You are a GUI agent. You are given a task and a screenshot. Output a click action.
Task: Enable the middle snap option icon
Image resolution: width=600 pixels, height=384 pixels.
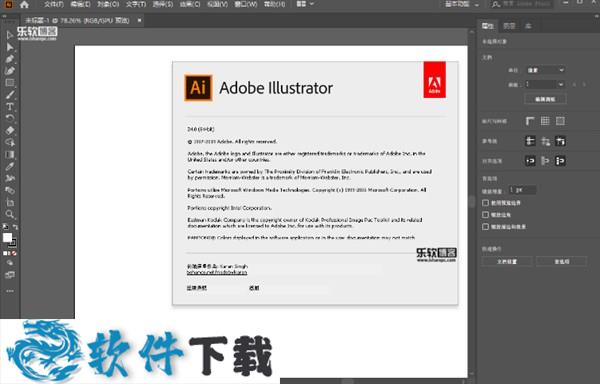coord(545,161)
